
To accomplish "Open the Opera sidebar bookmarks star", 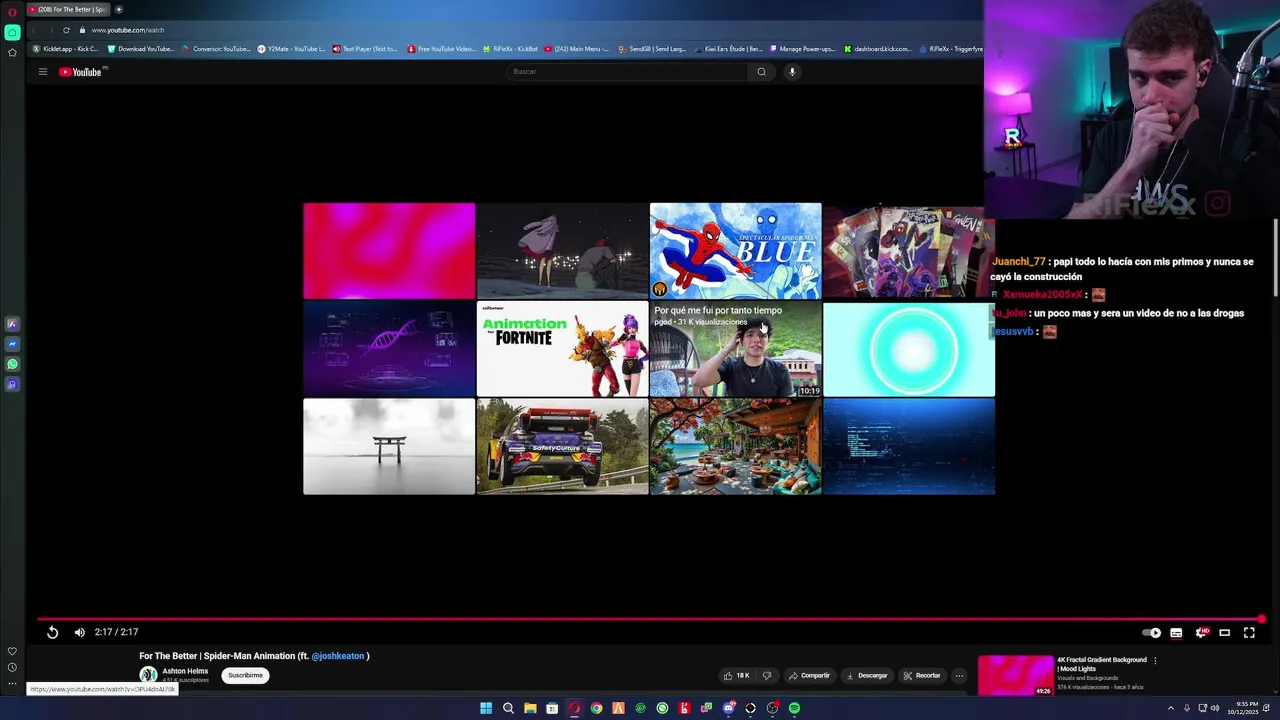I will pyautogui.click(x=12, y=52).
